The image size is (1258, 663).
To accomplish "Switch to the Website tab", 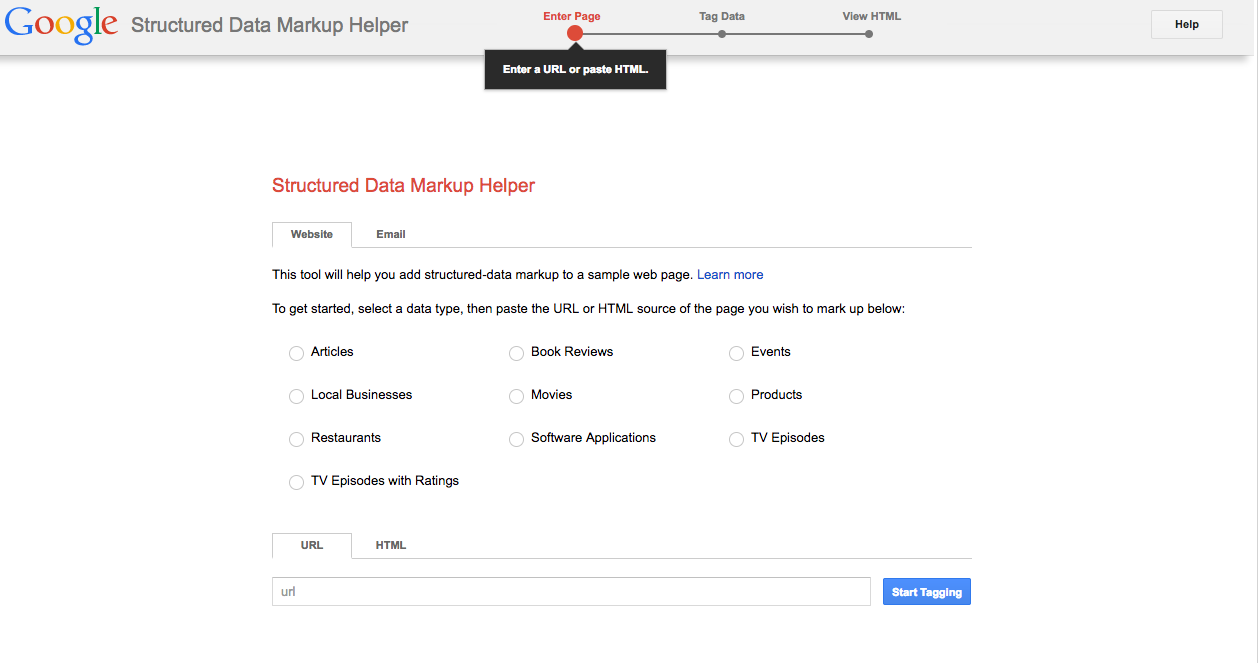I will pos(312,234).
